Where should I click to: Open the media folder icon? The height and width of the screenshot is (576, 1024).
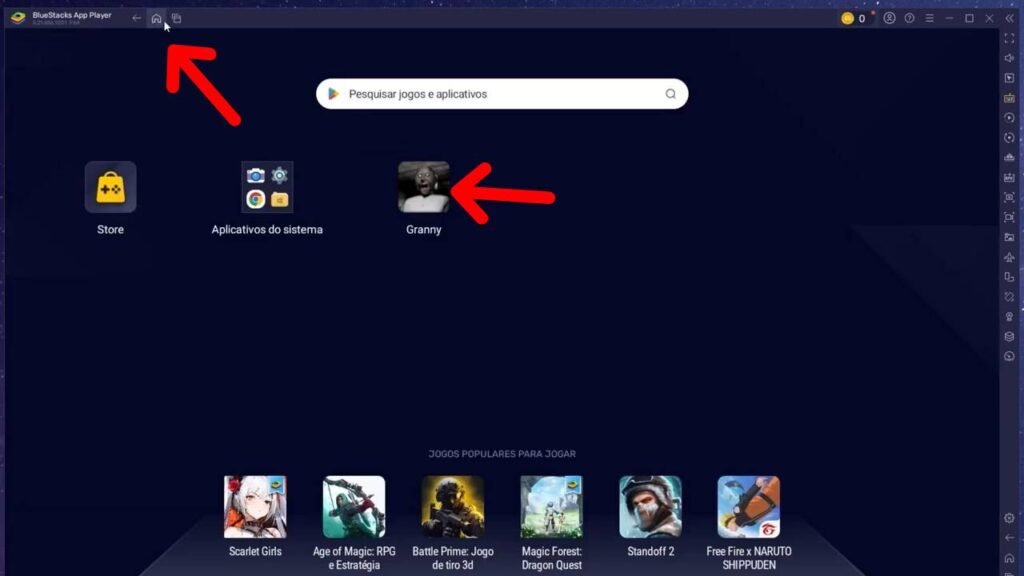pyautogui.click(x=1009, y=237)
